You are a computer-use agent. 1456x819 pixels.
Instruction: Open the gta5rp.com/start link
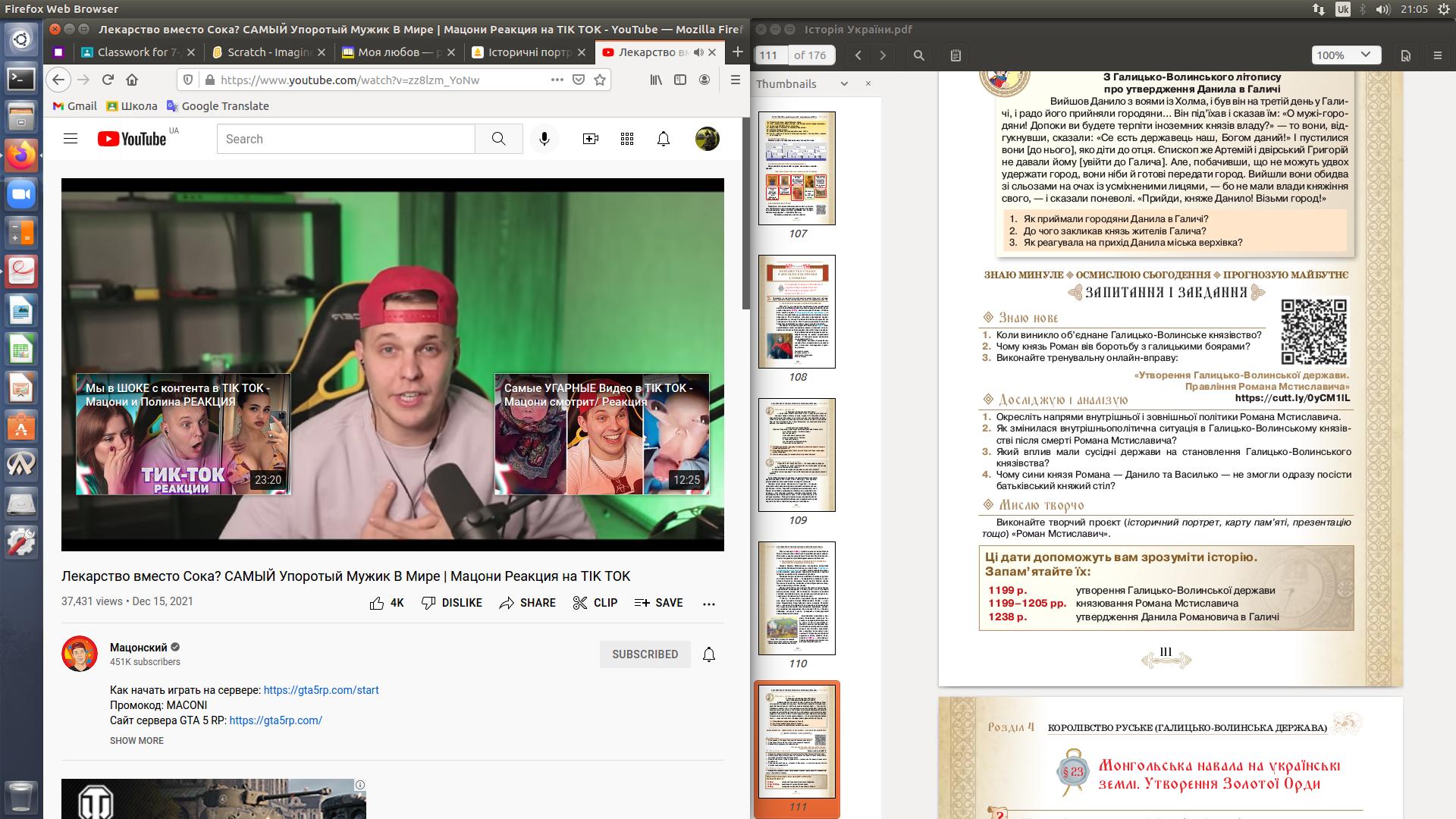coord(321,690)
